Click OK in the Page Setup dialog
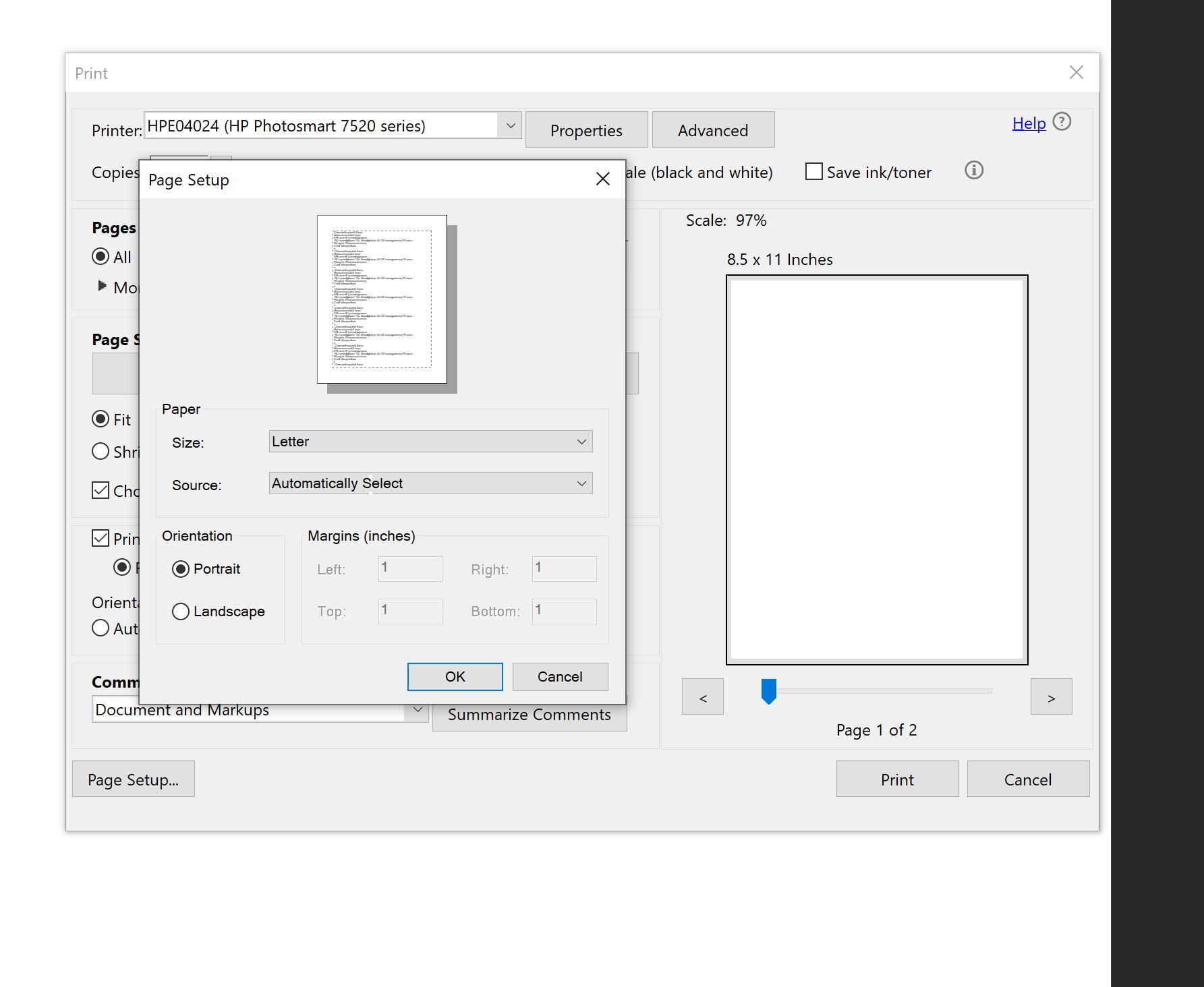1204x987 pixels. (454, 676)
